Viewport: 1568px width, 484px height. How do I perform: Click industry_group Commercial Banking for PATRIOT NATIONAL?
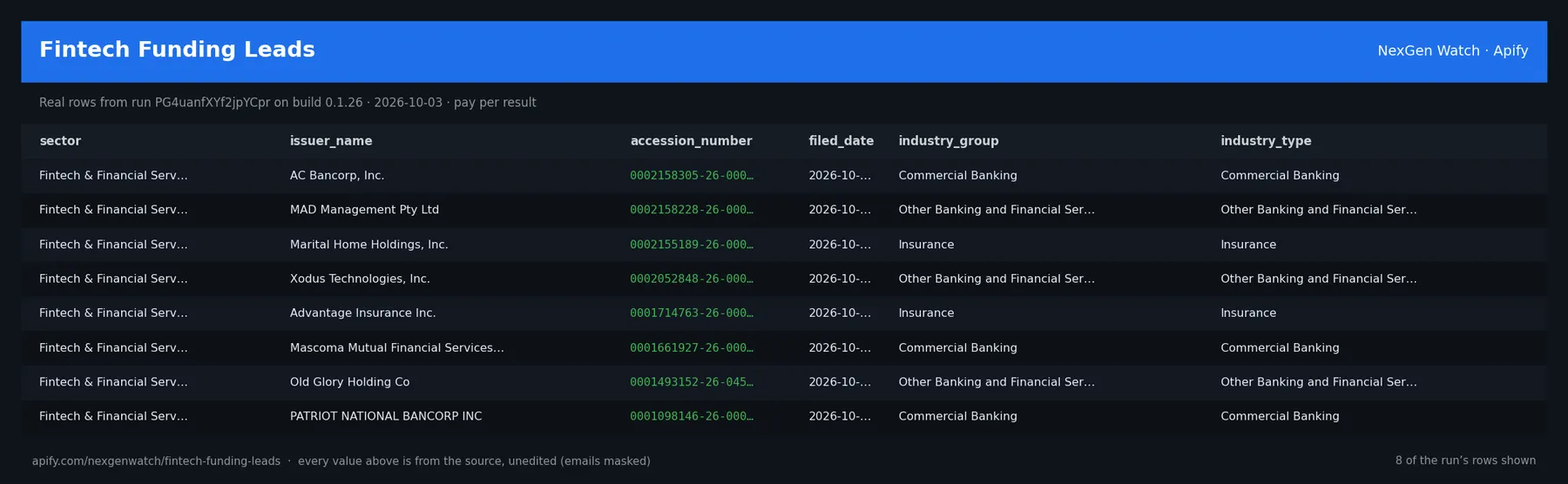(957, 416)
